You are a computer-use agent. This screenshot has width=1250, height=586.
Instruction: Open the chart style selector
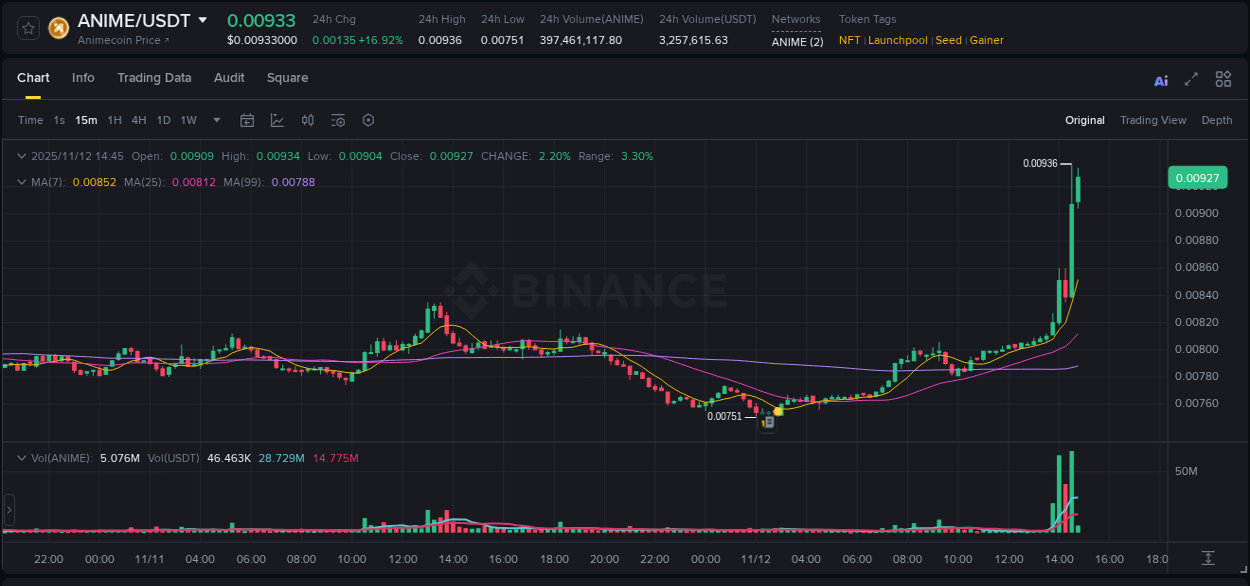pos(275,120)
